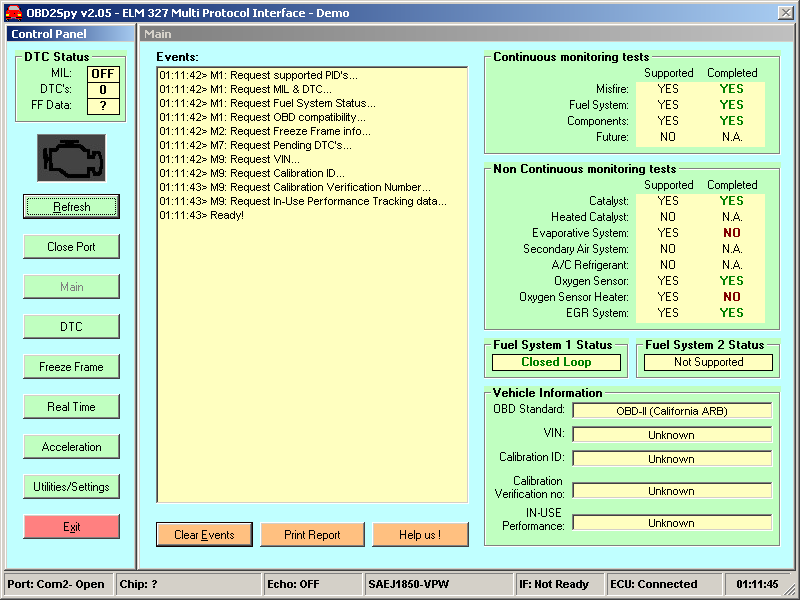The height and width of the screenshot is (600, 800).
Task: Click Evaporative System completed NO value
Action: pyautogui.click(x=731, y=233)
